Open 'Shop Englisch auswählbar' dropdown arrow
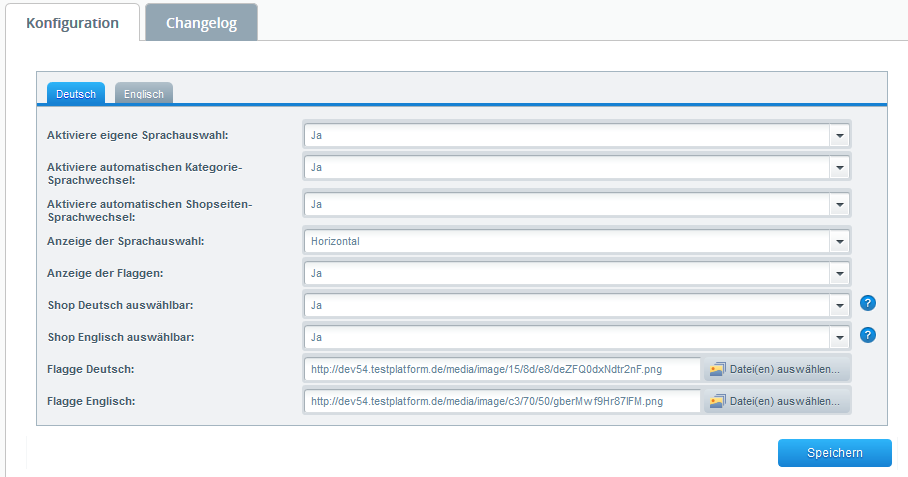 pos(839,337)
